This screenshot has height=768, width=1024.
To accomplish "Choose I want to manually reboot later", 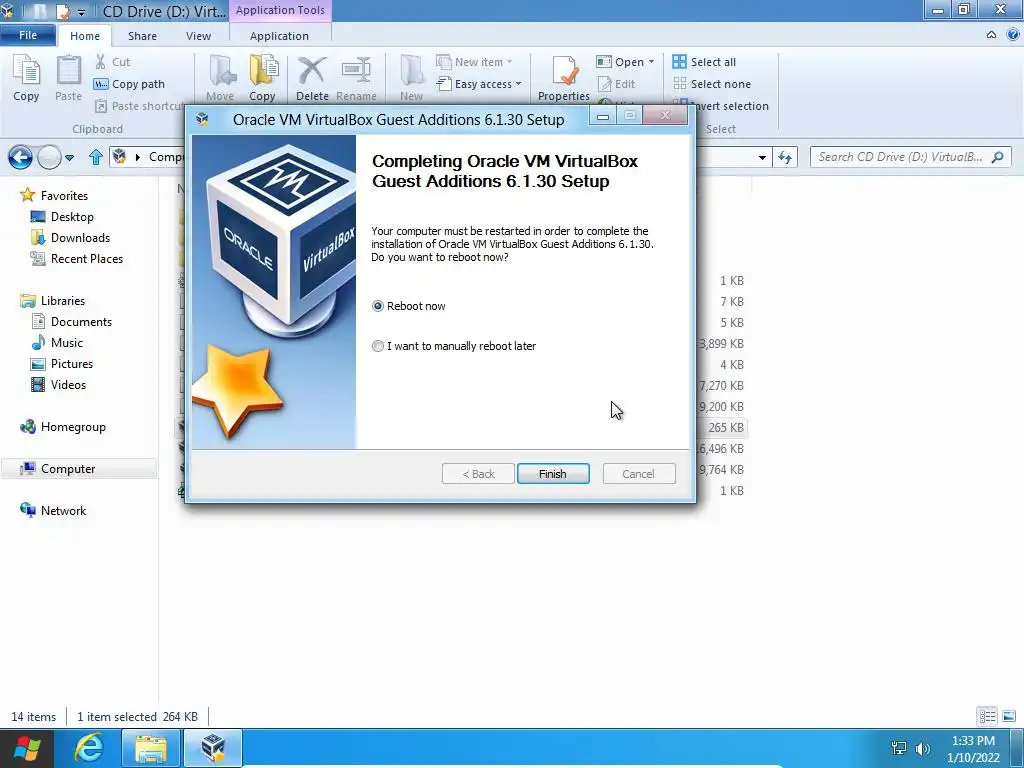I will pos(377,346).
